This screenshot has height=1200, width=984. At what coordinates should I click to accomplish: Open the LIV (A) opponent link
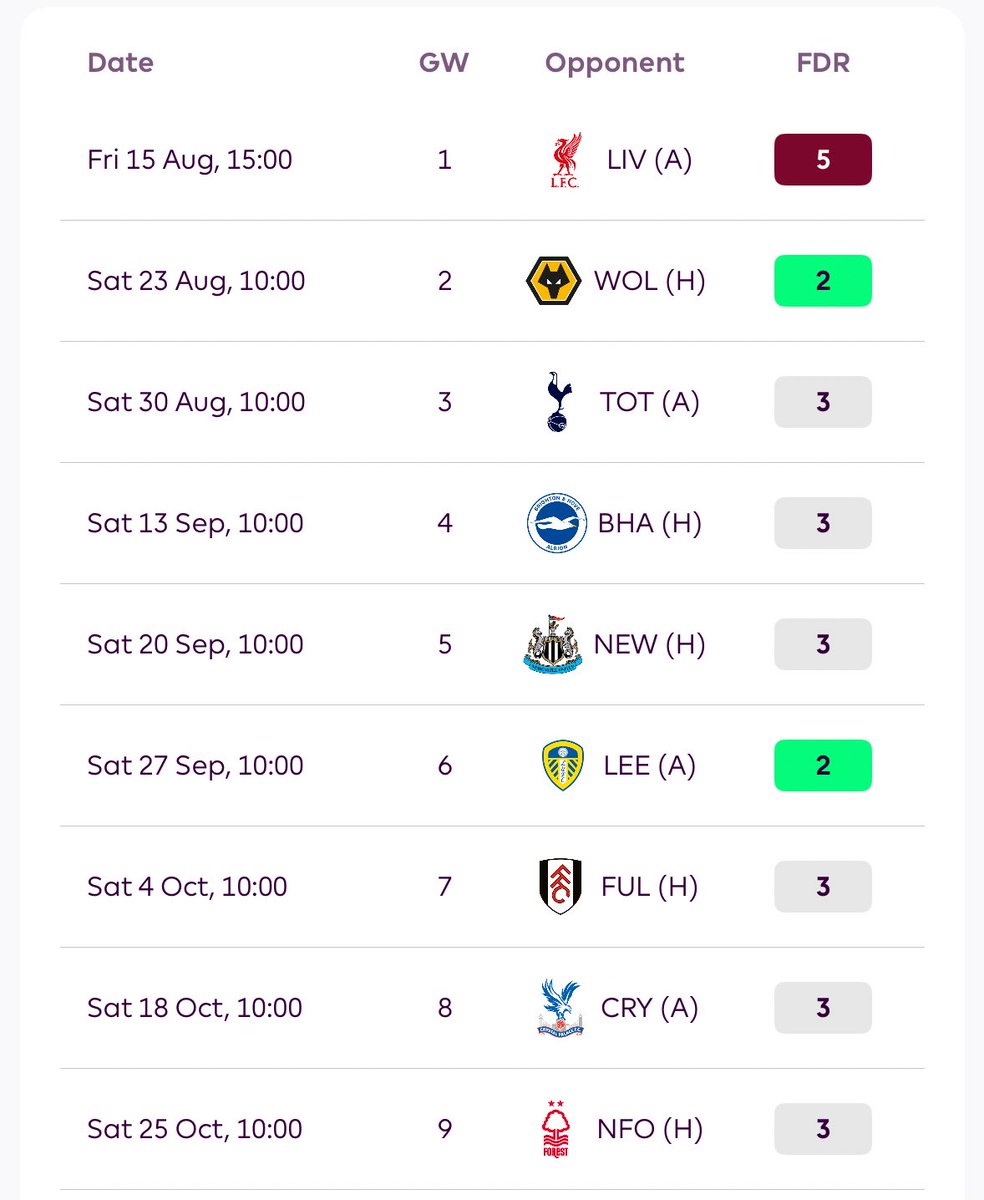[x=649, y=160]
